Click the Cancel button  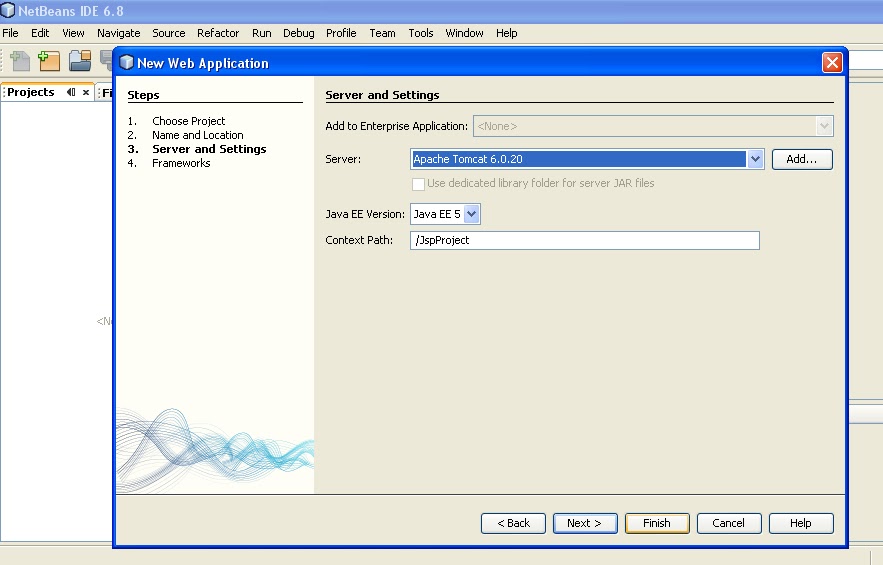pos(729,523)
